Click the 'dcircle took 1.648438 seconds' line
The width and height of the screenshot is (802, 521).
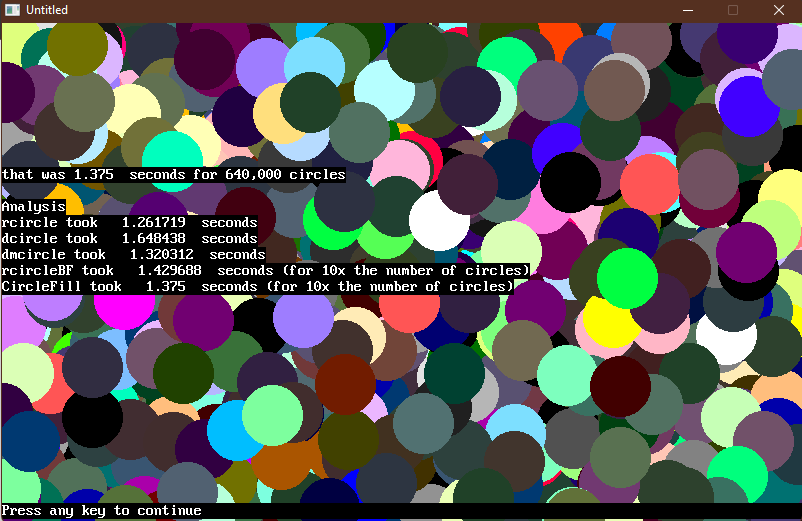pyautogui.click(x=129, y=238)
